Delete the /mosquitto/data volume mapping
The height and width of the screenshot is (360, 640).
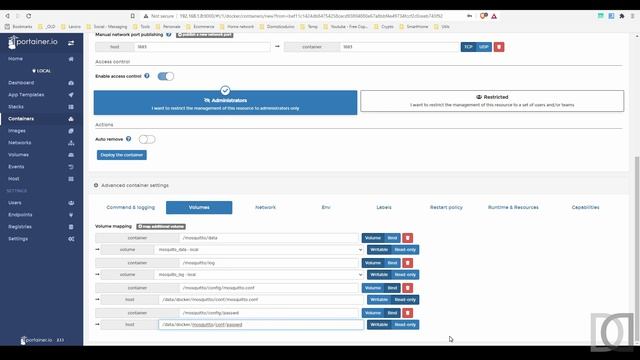point(407,238)
